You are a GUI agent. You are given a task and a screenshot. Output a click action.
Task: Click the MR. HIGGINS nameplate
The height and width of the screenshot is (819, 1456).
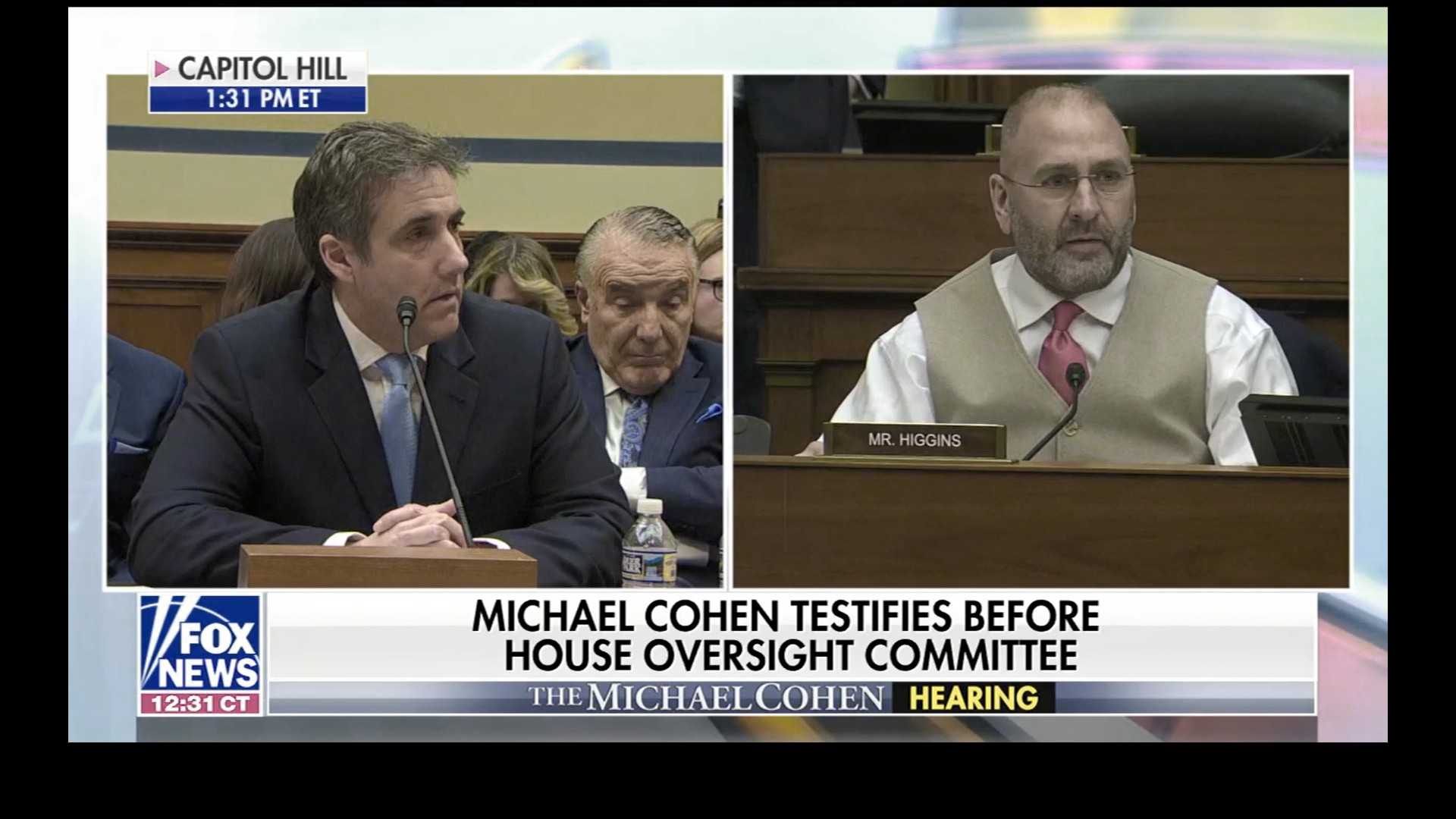pyautogui.click(x=915, y=441)
